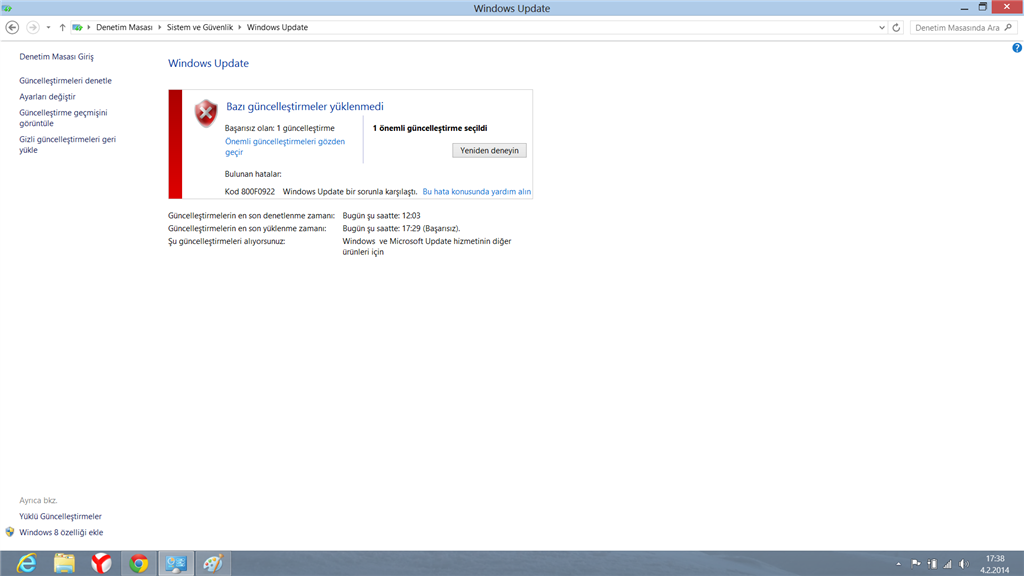Click the 17:29 (Başarısız) timestamp
1024x576 pixels.
pyautogui.click(x=431, y=229)
